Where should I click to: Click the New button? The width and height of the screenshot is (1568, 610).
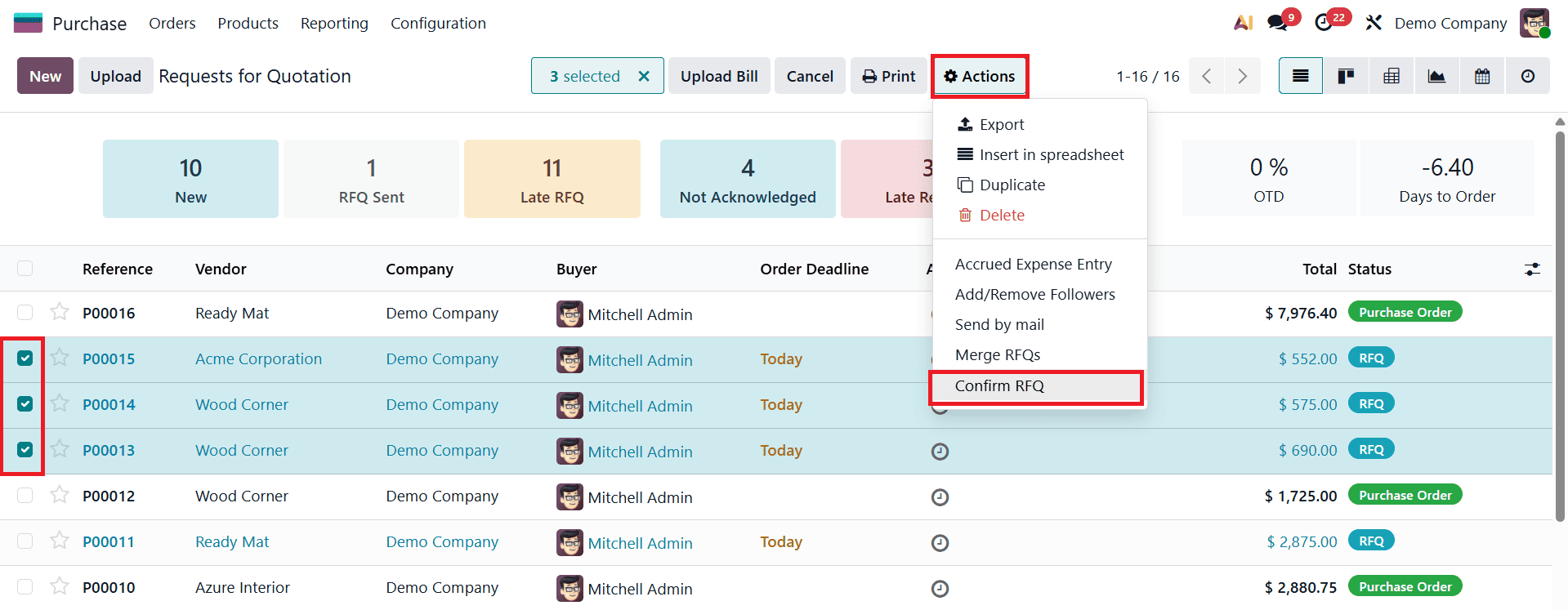[45, 76]
